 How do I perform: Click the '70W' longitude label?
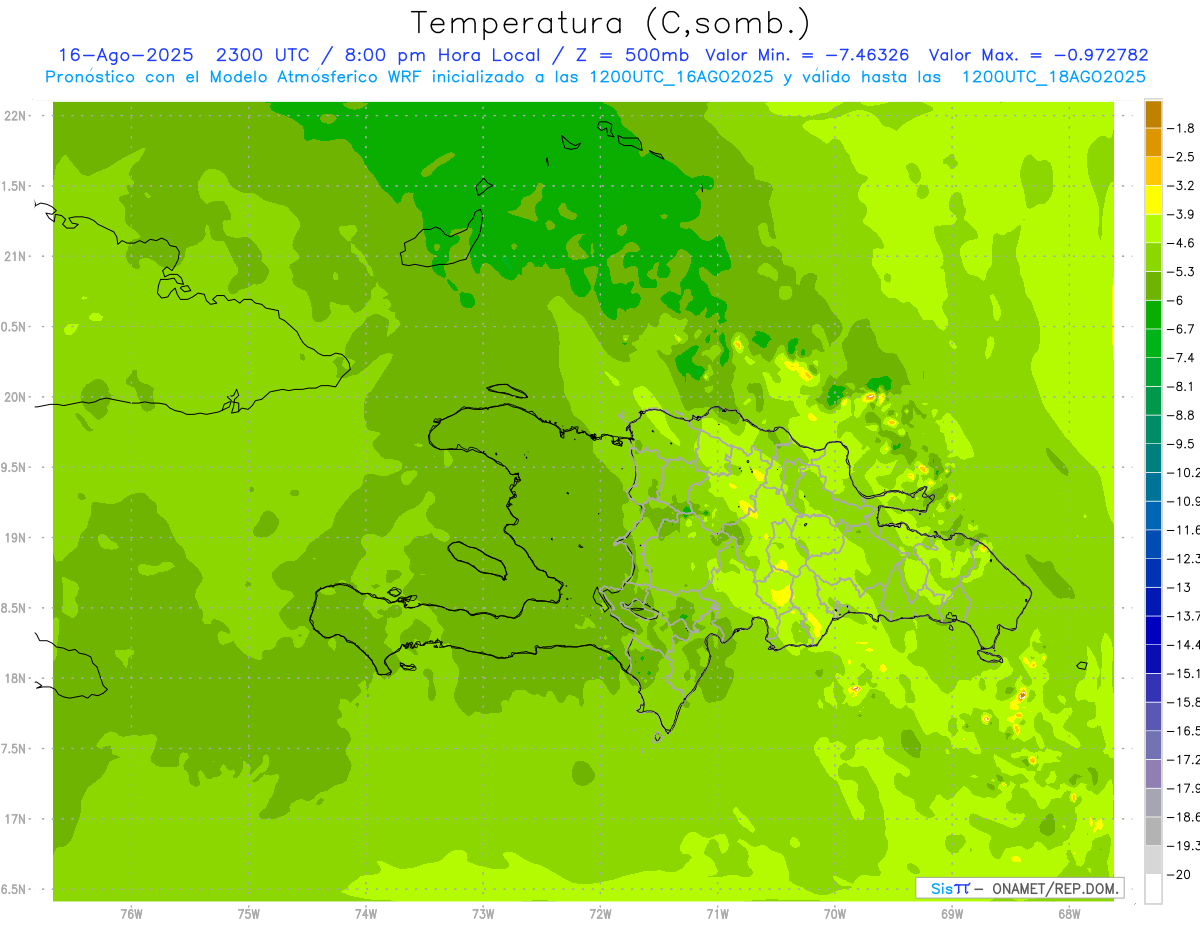[x=835, y=913]
